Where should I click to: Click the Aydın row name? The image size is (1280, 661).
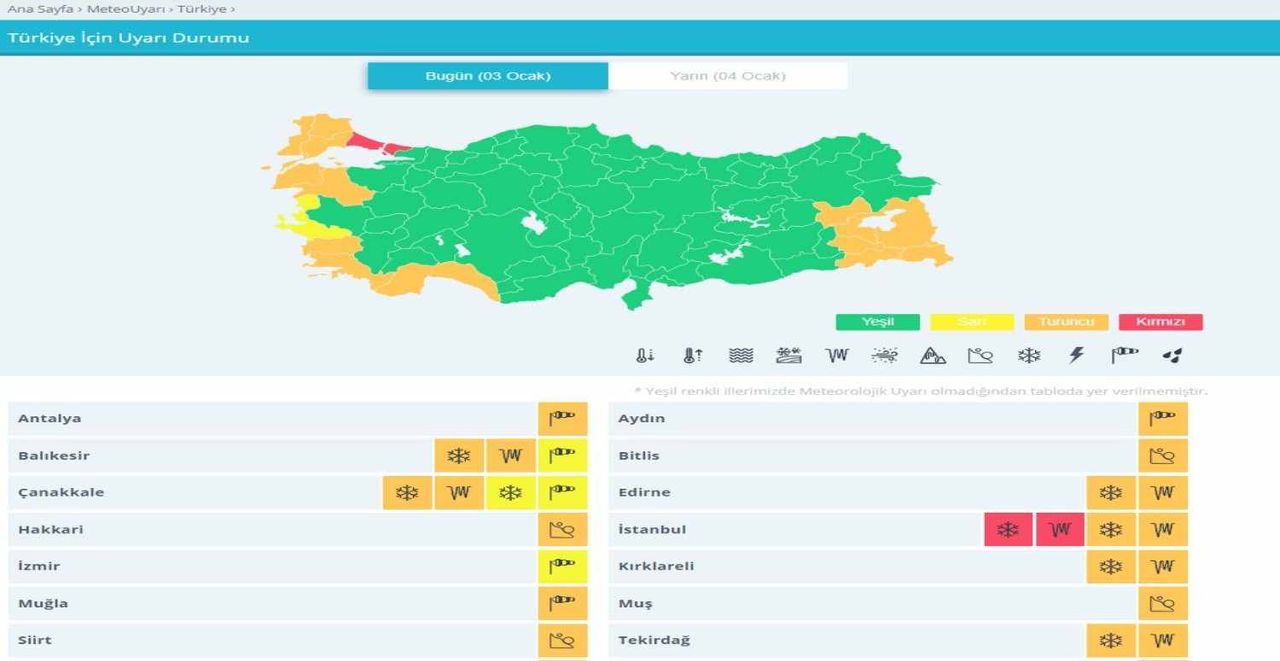(641, 418)
